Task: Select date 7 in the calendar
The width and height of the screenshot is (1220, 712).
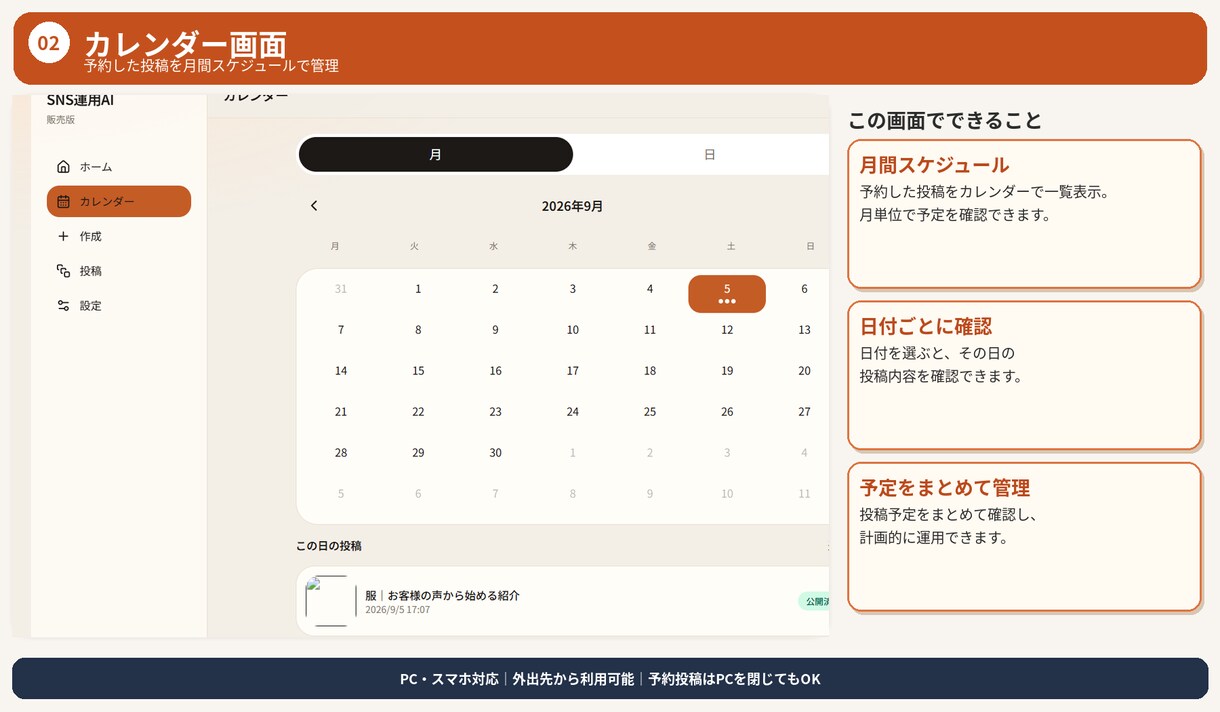Action: tap(341, 330)
